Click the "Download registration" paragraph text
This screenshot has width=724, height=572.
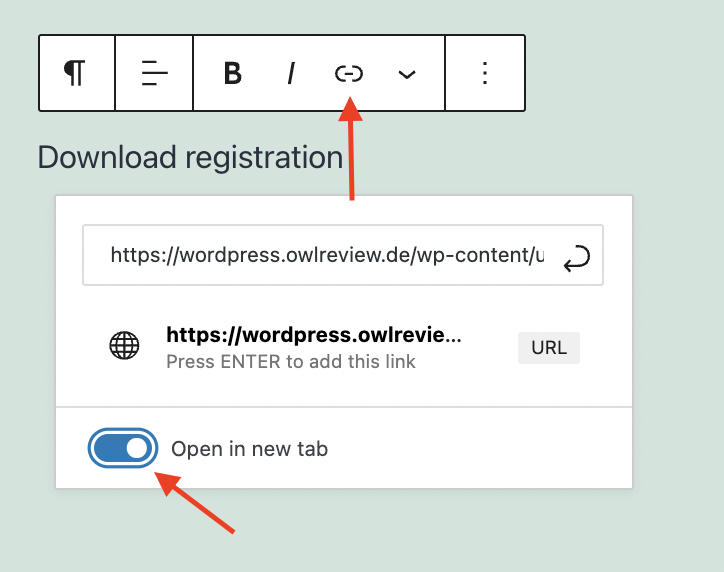[190, 157]
